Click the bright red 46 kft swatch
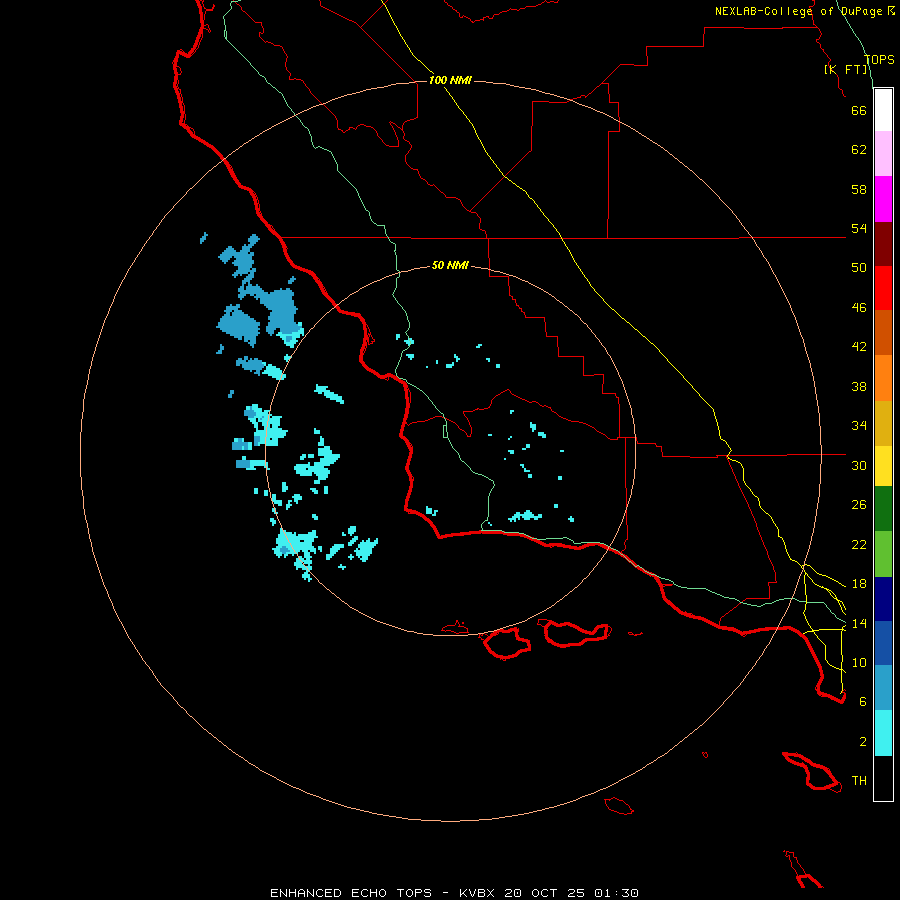900x900 pixels. (x=883, y=288)
